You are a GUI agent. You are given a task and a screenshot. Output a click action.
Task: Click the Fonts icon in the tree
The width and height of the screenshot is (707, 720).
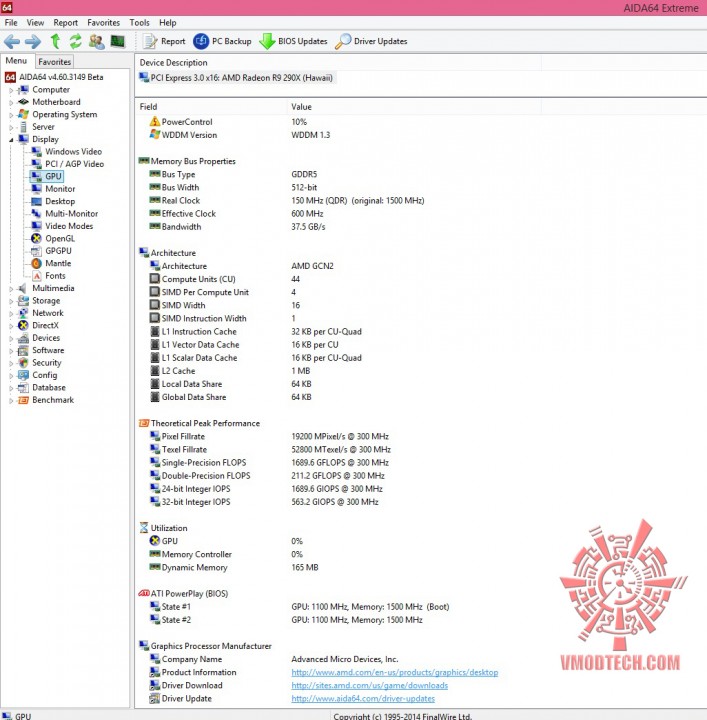(x=36, y=276)
